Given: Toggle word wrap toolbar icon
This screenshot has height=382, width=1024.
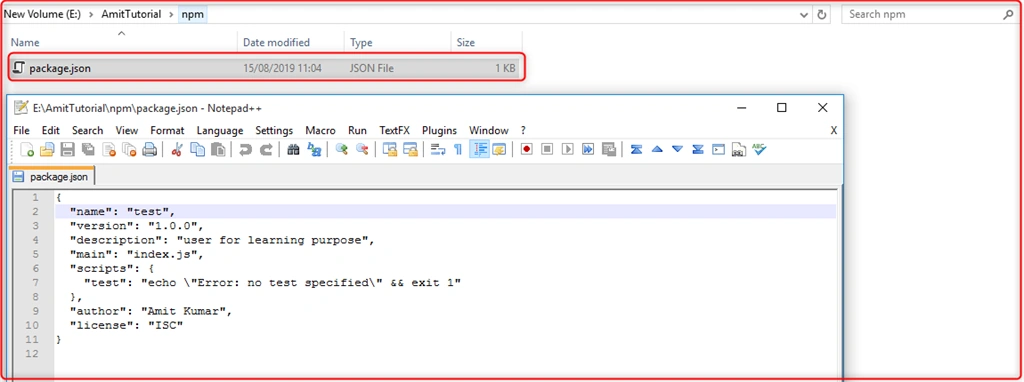Looking at the screenshot, I should [x=437, y=150].
